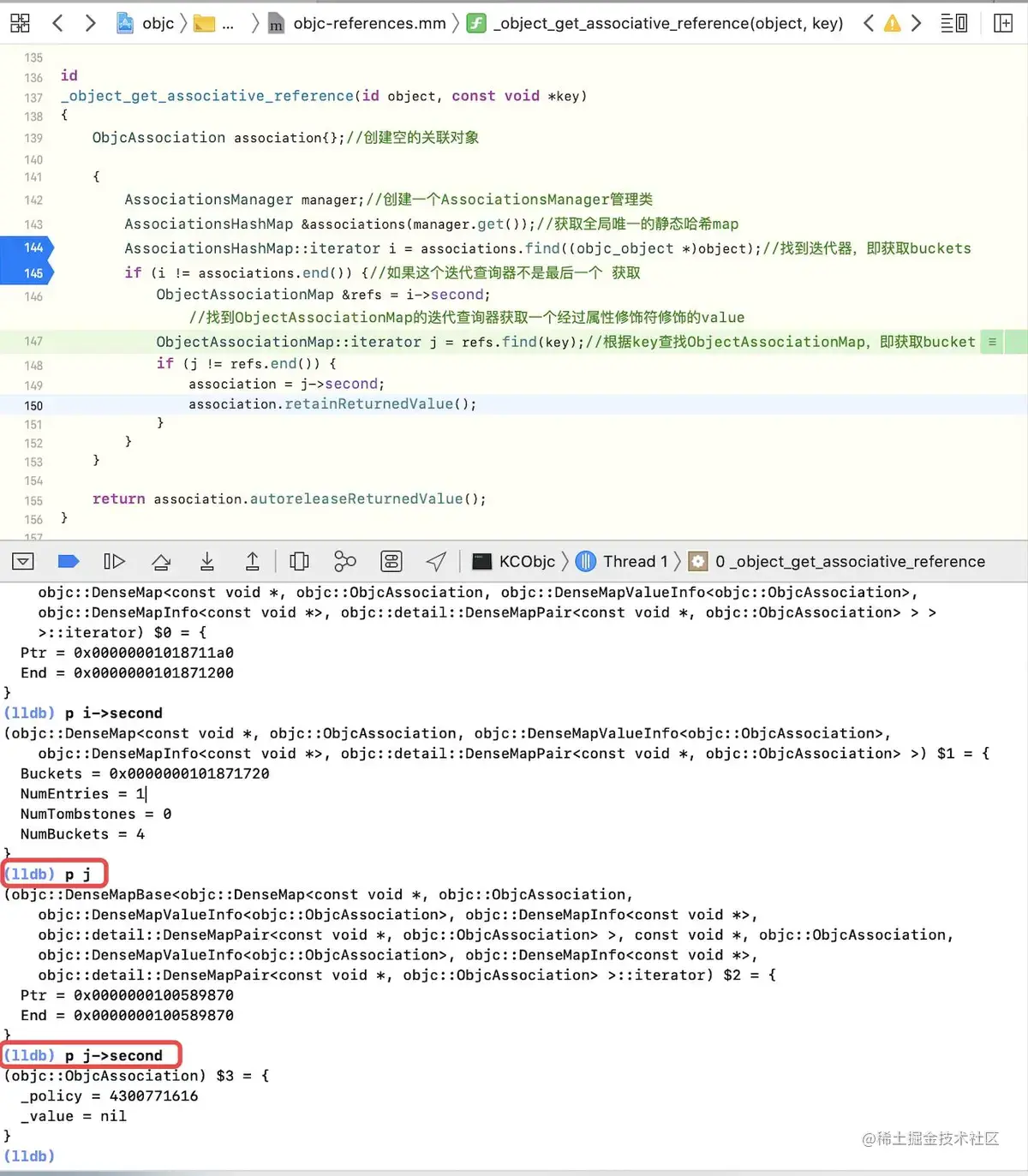Continue program execution
This screenshot has height=1176, width=1028.
click(114, 561)
